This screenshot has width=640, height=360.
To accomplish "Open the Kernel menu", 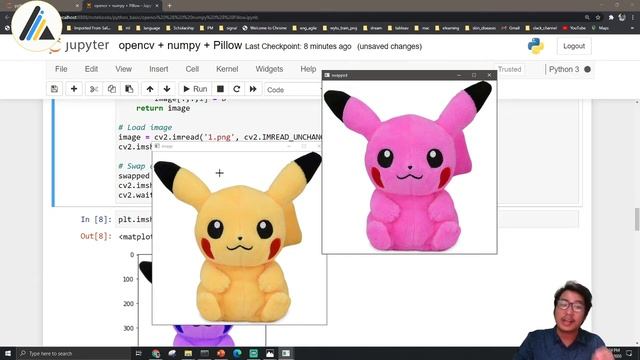I will tap(227, 69).
